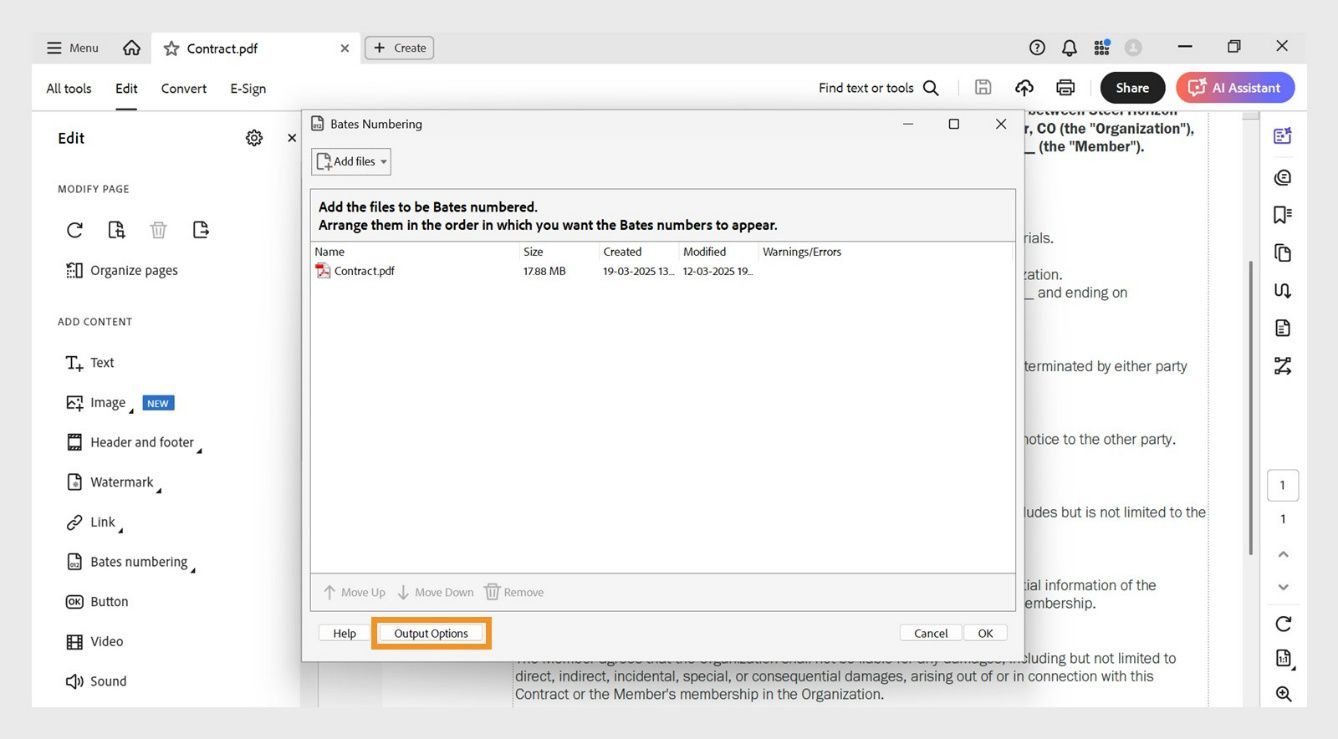1338x739 pixels.
Task: Click the Print icon in the toolbar
Action: [1065, 87]
